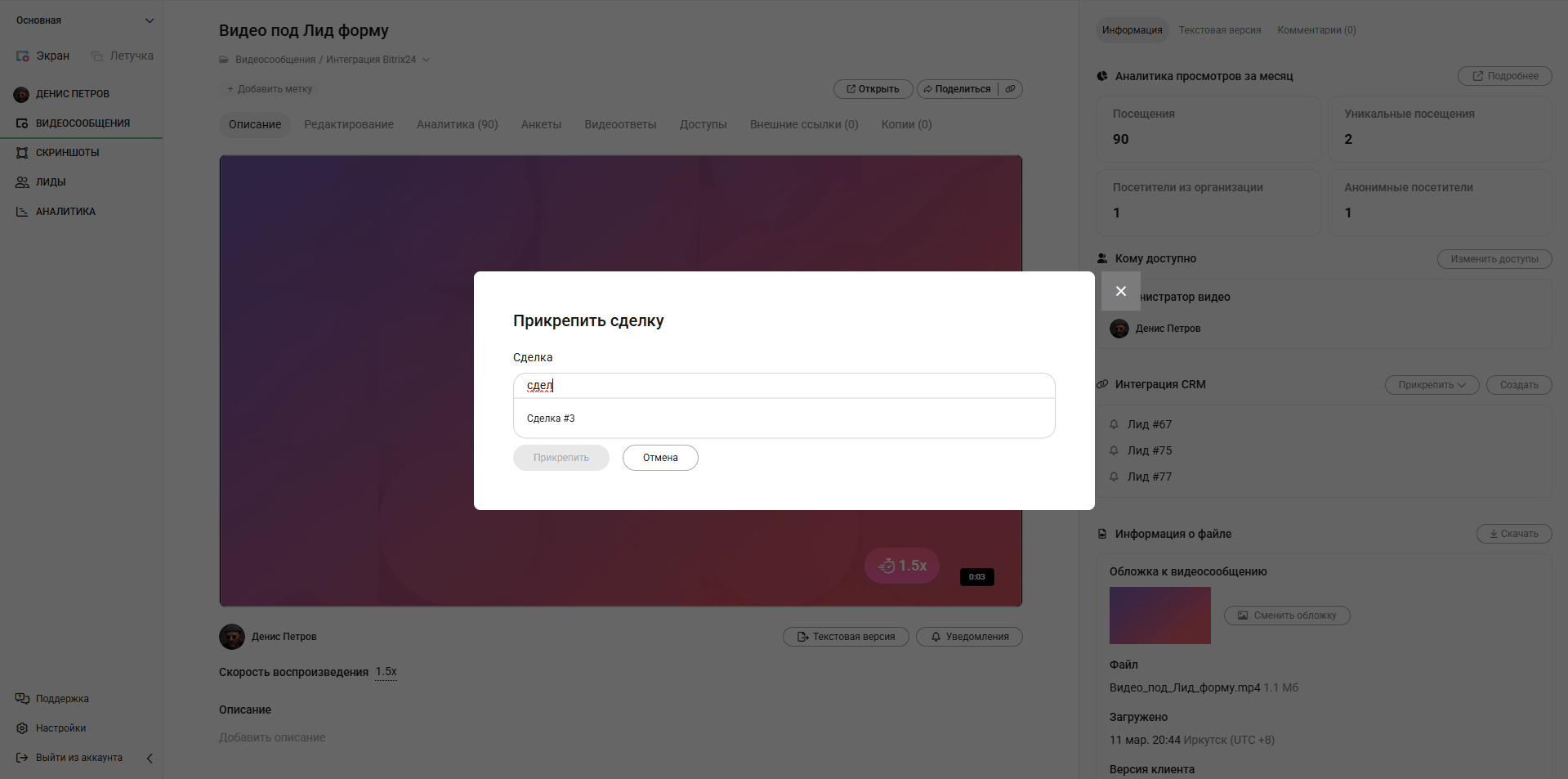
Task: Switch to the Текстовая версия tab
Action: pyautogui.click(x=1219, y=30)
